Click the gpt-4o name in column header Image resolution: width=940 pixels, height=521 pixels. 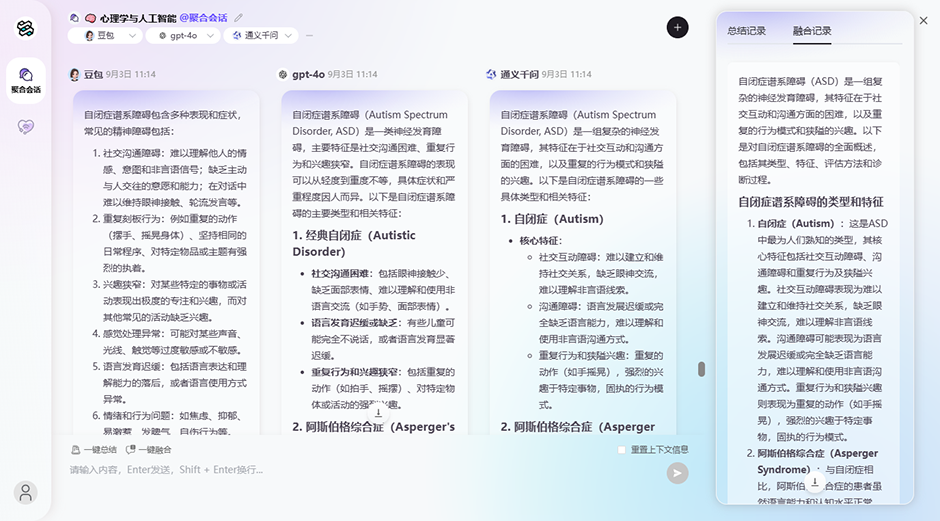[308, 74]
